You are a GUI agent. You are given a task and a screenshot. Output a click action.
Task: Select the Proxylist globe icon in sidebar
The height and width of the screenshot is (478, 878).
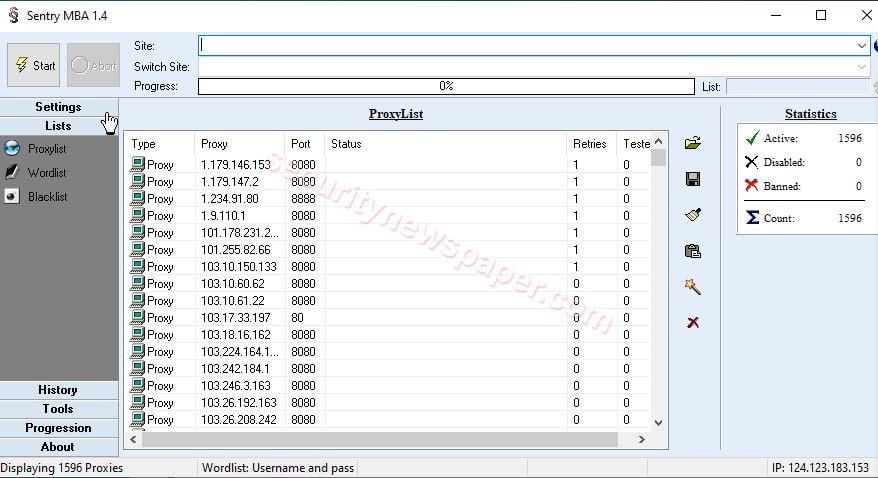click(x=12, y=148)
